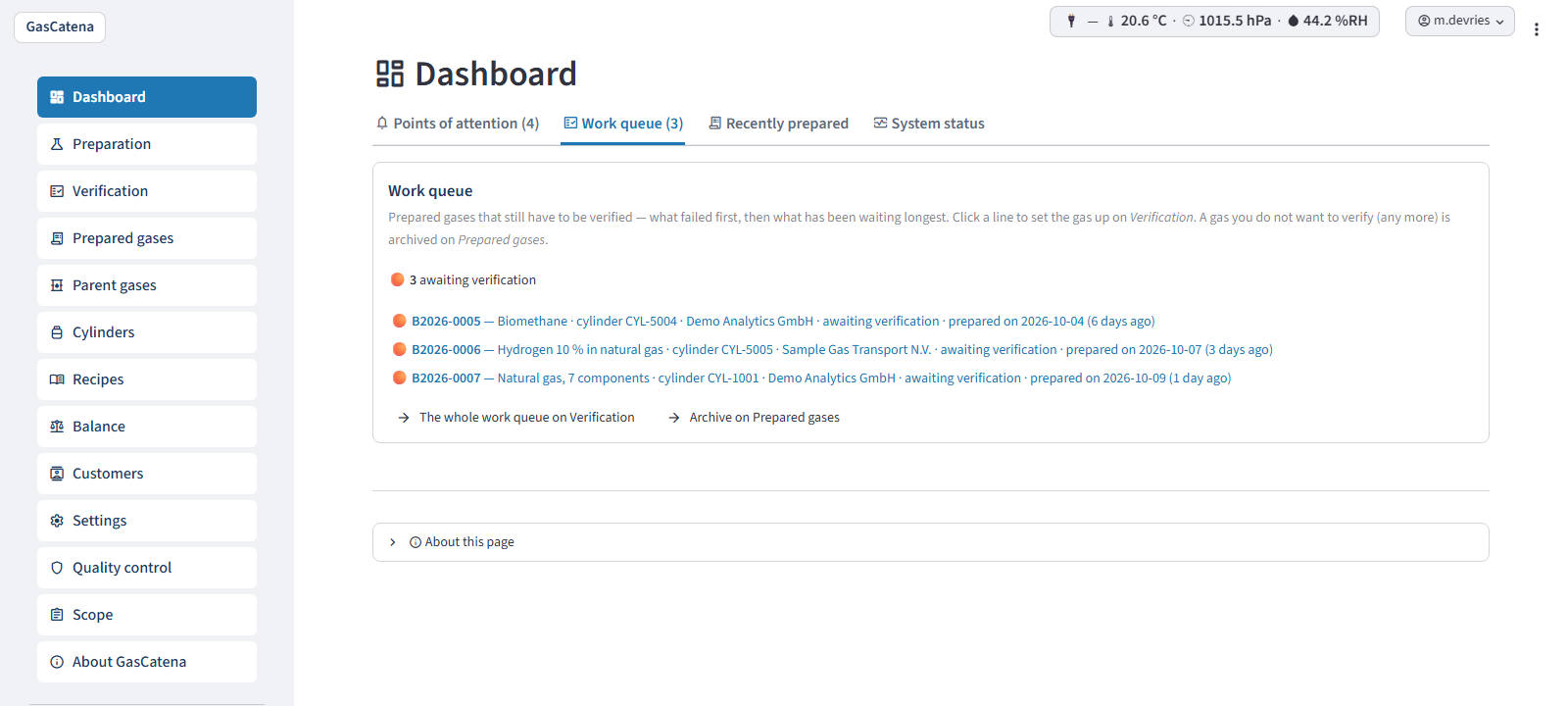Click the GasCatena logo button
The height and width of the screenshot is (706, 1568).
coord(60,27)
